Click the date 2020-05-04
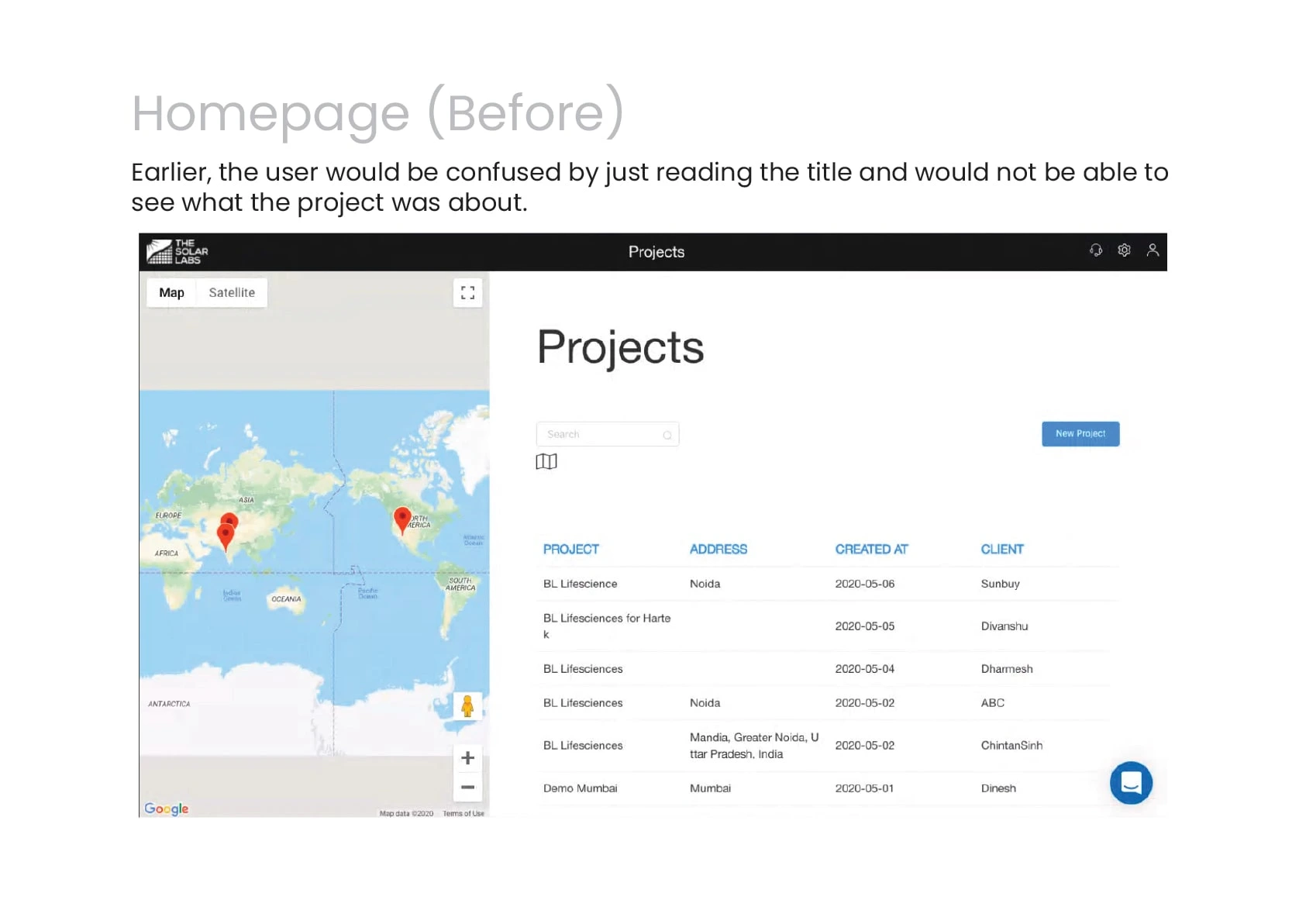The width and height of the screenshot is (1306, 924). (x=864, y=668)
